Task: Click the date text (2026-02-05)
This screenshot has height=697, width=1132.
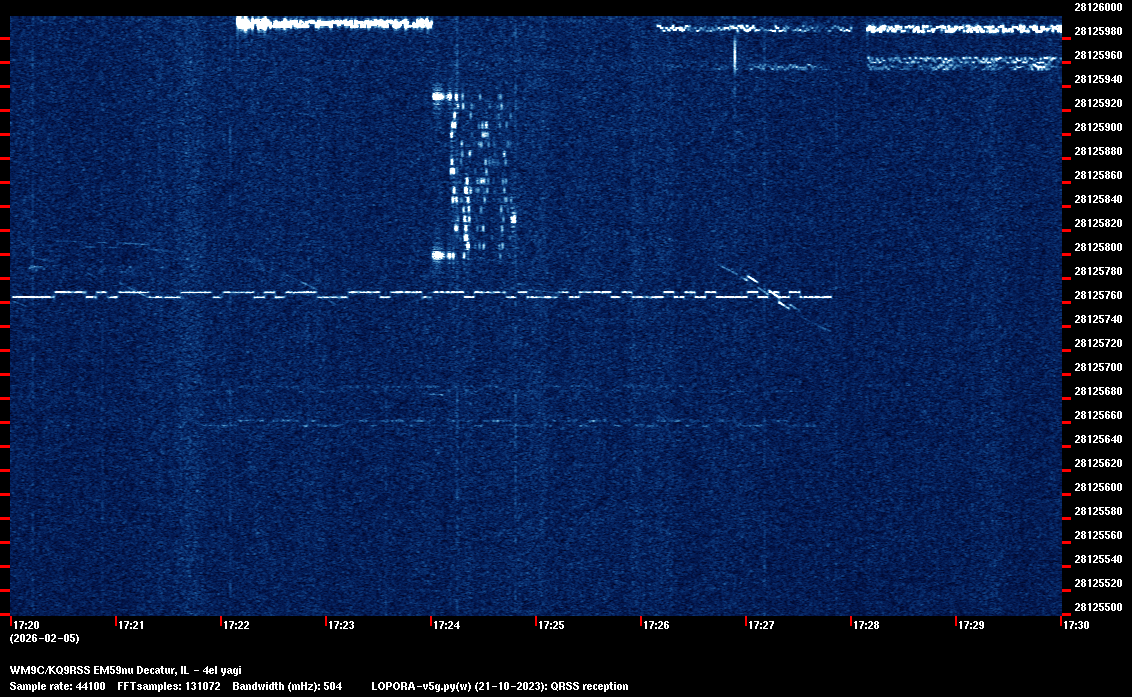Action: click(45, 638)
